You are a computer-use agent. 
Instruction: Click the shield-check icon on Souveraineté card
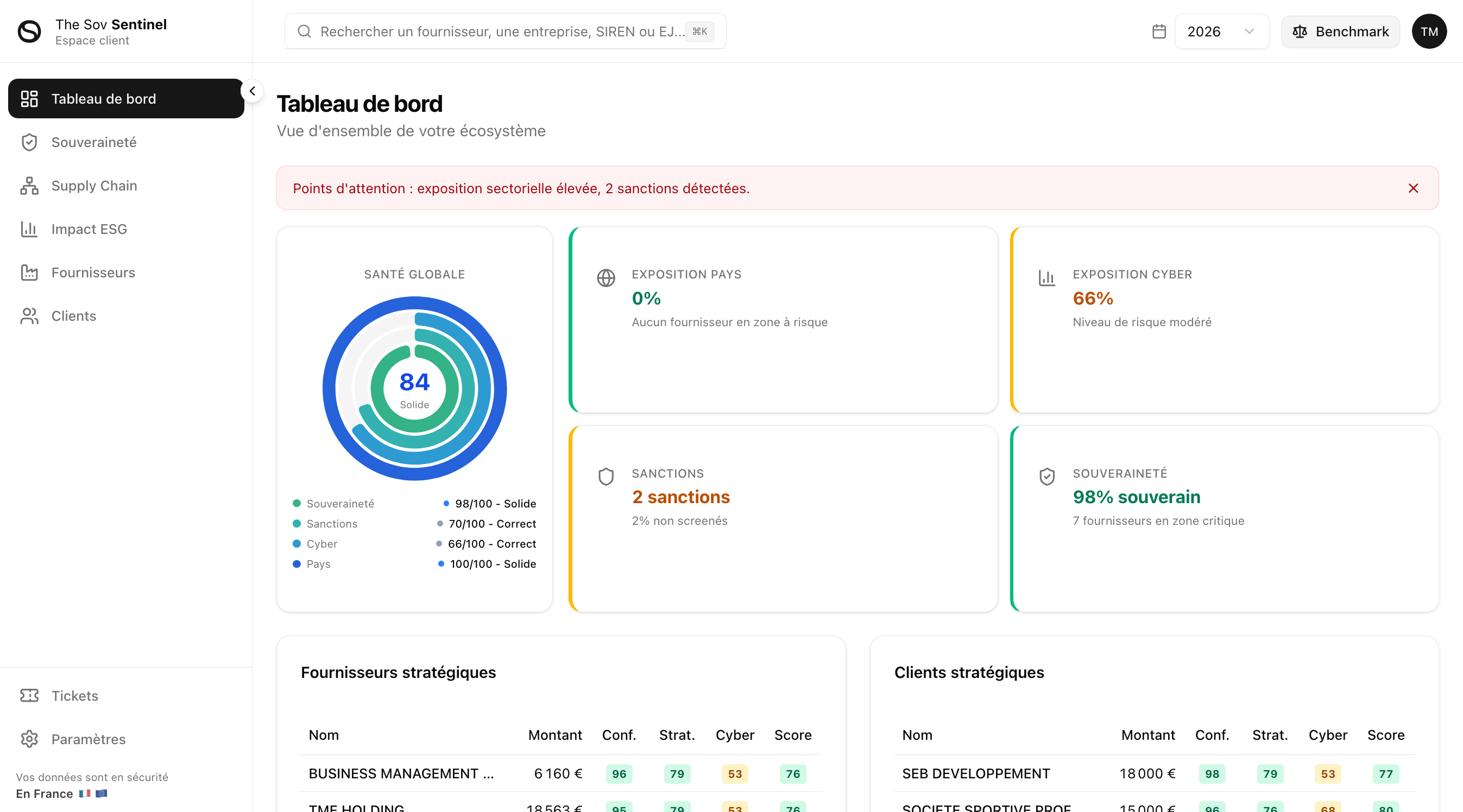1046,477
